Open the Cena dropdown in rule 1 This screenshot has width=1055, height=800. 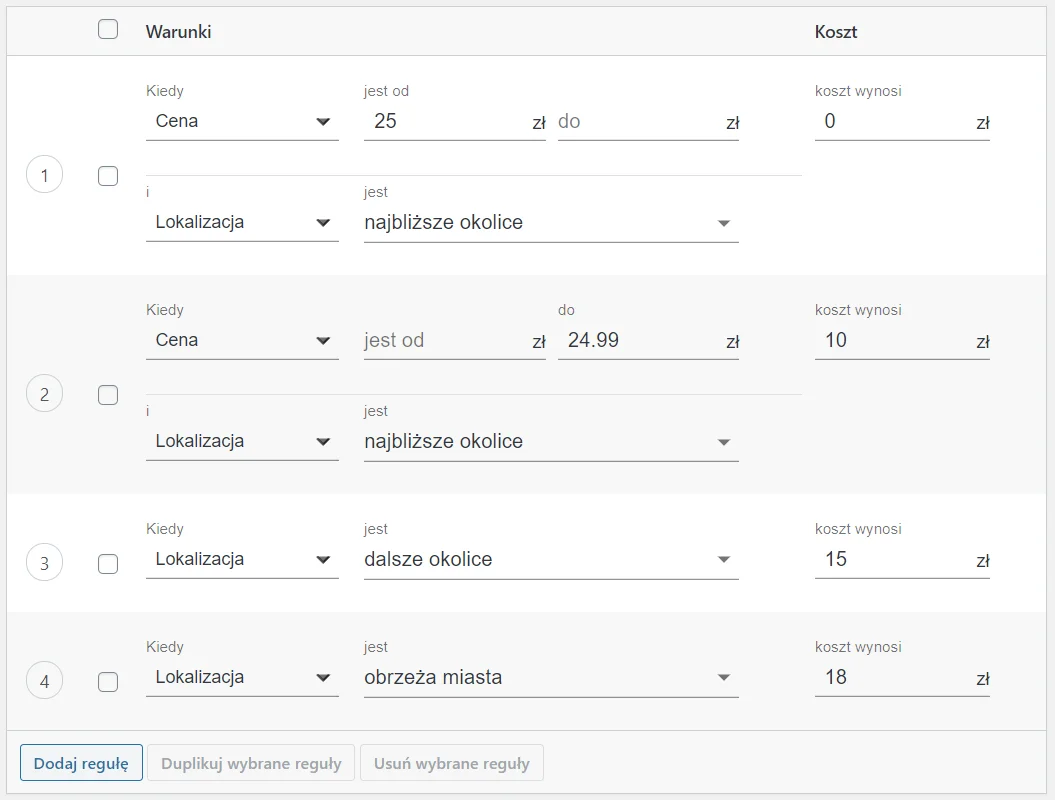(242, 122)
